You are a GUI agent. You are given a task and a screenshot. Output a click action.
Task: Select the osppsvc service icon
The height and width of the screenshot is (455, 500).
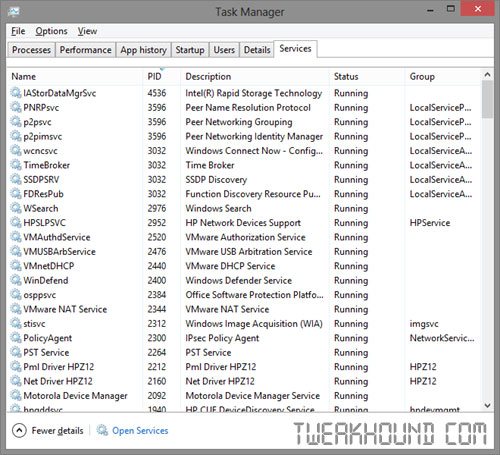click(x=16, y=294)
